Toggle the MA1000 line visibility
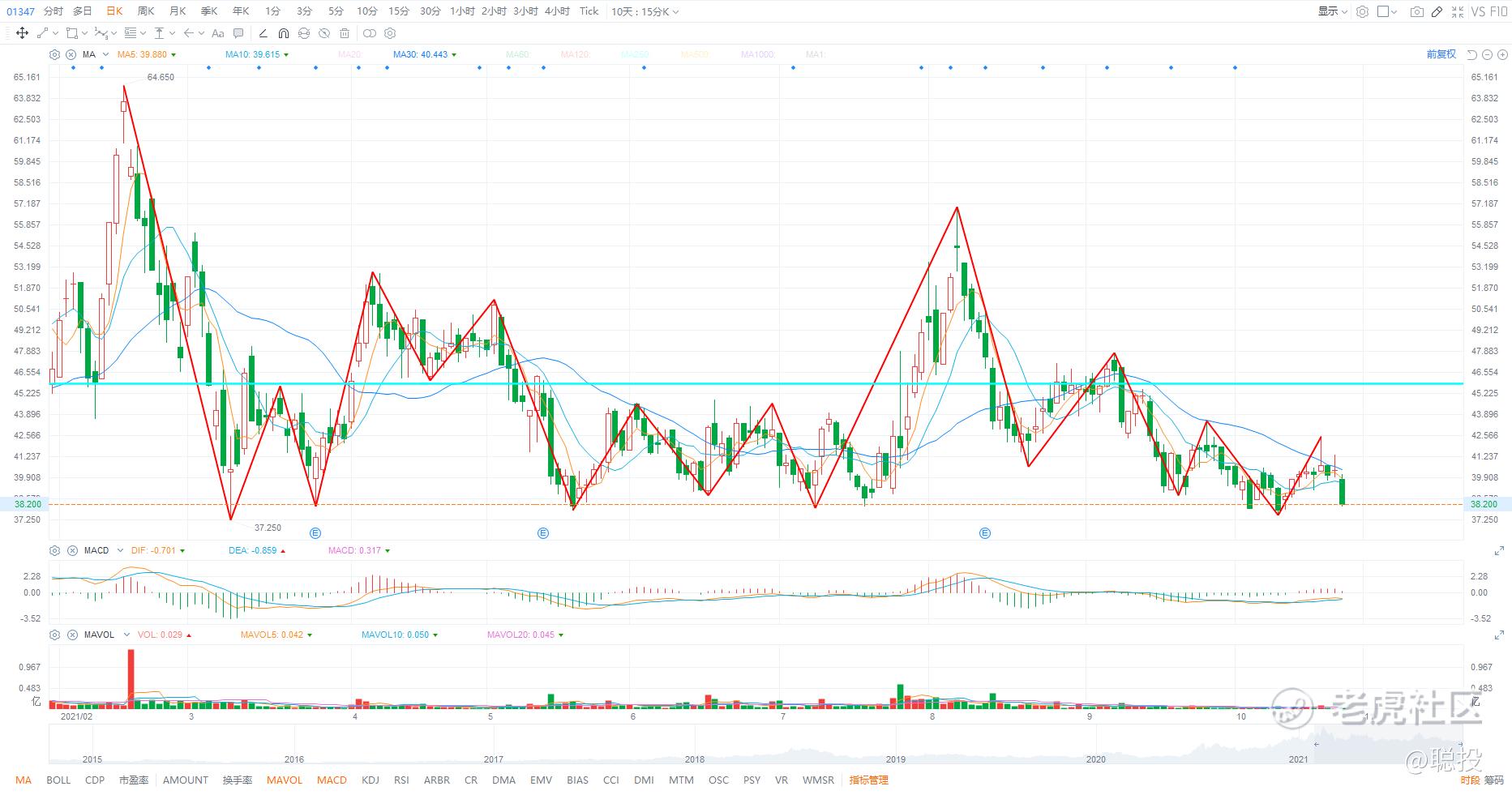The width and height of the screenshot is (1512, 795). 758,54
